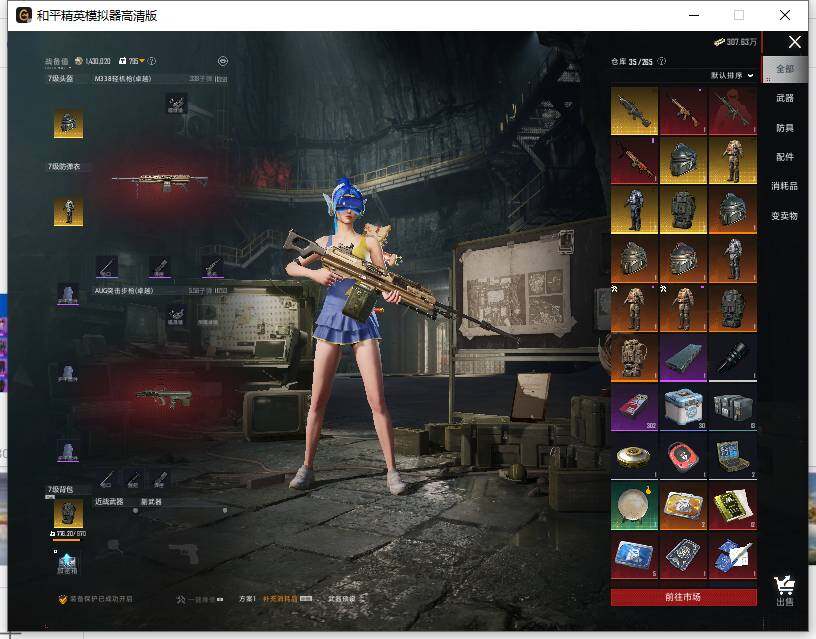Click the 307.63万 currency display

736,42
